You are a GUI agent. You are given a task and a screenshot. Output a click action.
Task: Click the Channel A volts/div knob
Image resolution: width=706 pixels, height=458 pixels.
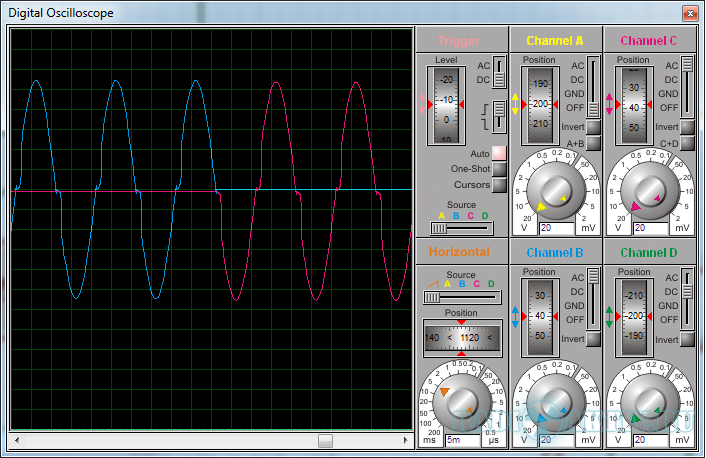coord(556,190)
